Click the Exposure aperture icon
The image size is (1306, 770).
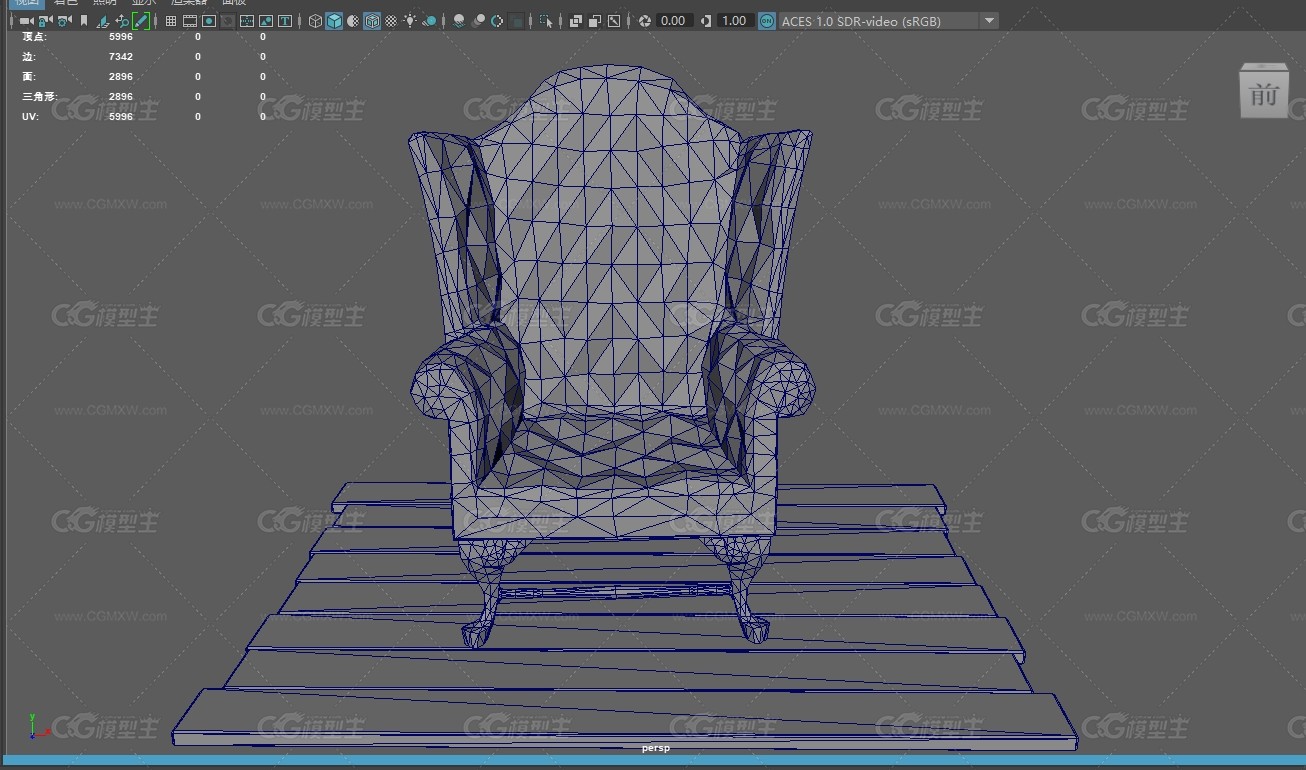click(645, 20)
